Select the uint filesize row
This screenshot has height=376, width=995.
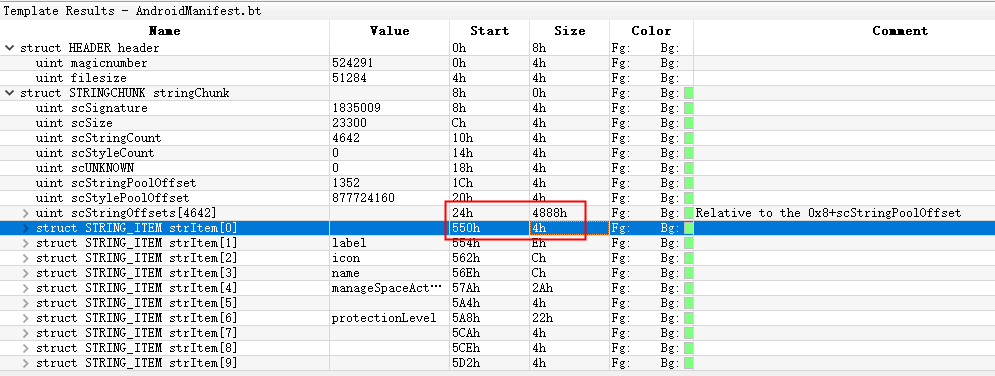(498, 78)
